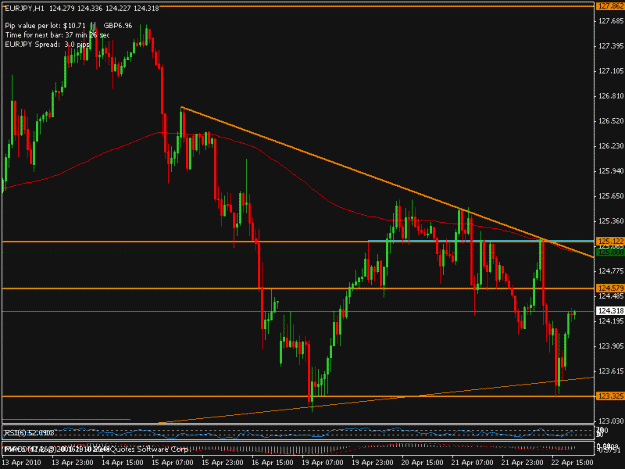Click the 127.105 price axis label
Image resolution: width=625 pixels, height=469 pixels.
point(611,71)
